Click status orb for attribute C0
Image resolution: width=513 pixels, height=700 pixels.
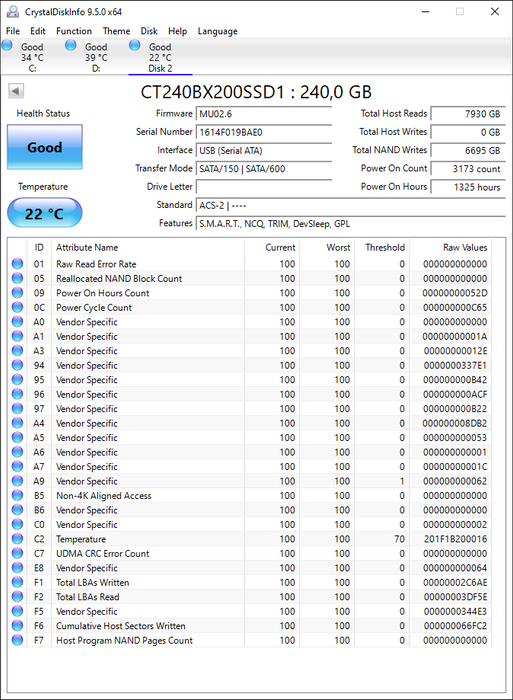click(17, 525)
